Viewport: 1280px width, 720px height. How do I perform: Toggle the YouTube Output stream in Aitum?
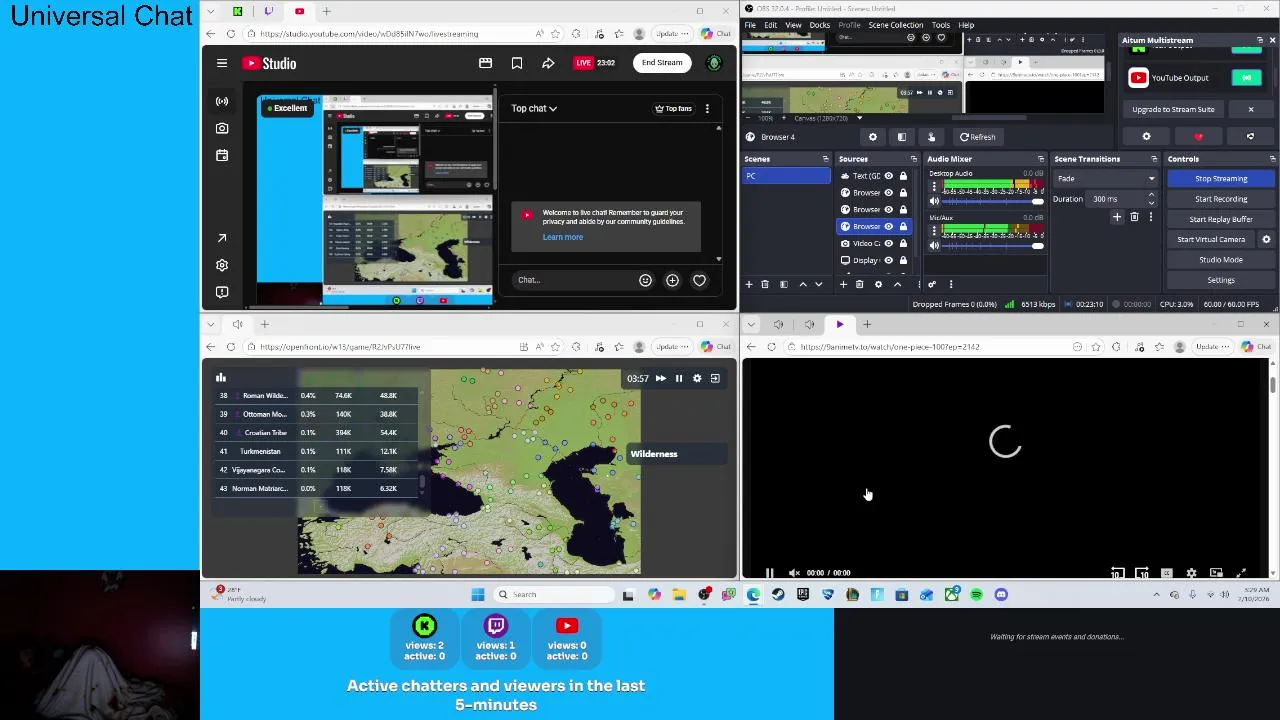[1246, 77]
